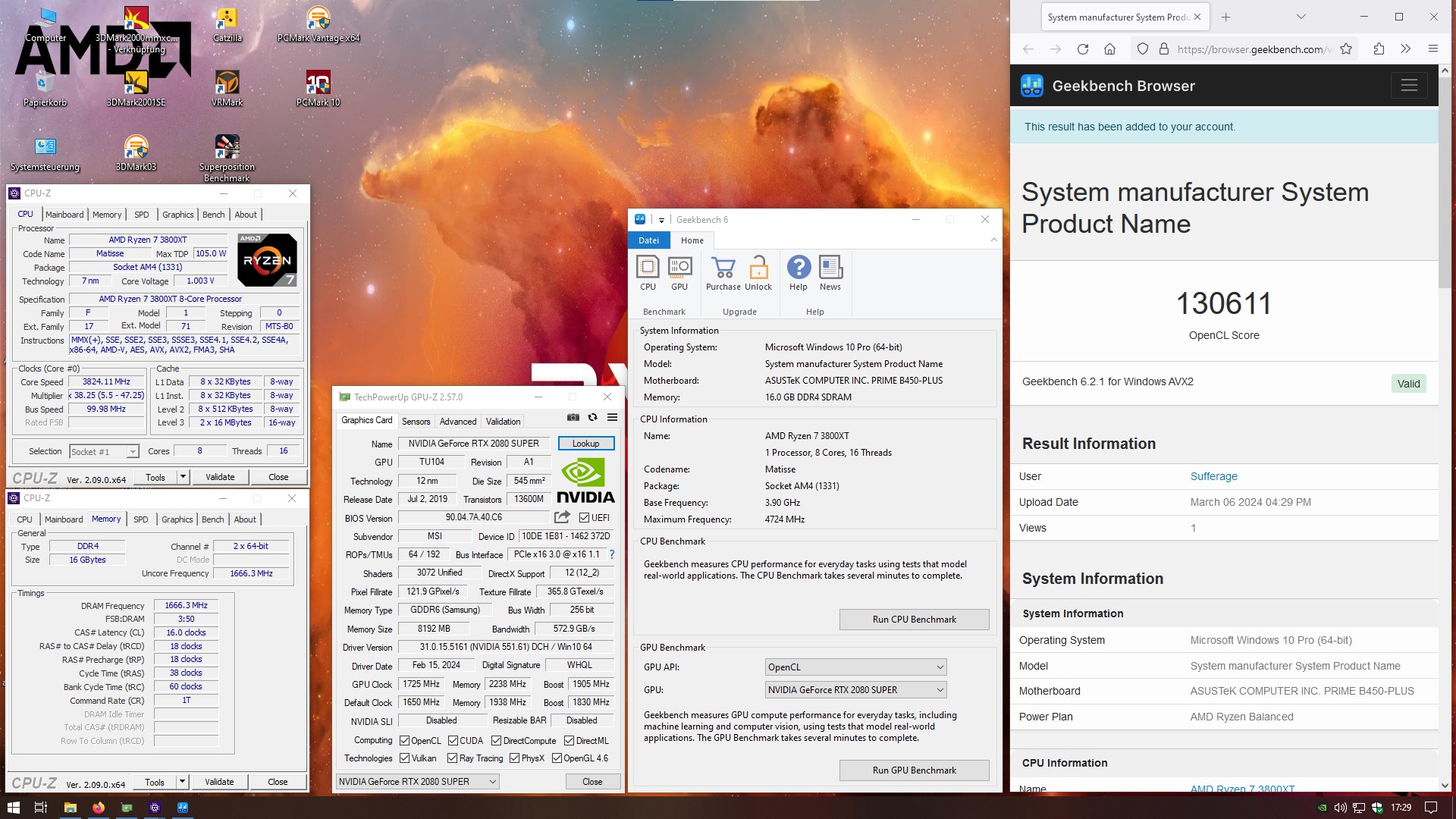Open the Socket #1 selection dropdown in CPU-Z

(104, 452)
